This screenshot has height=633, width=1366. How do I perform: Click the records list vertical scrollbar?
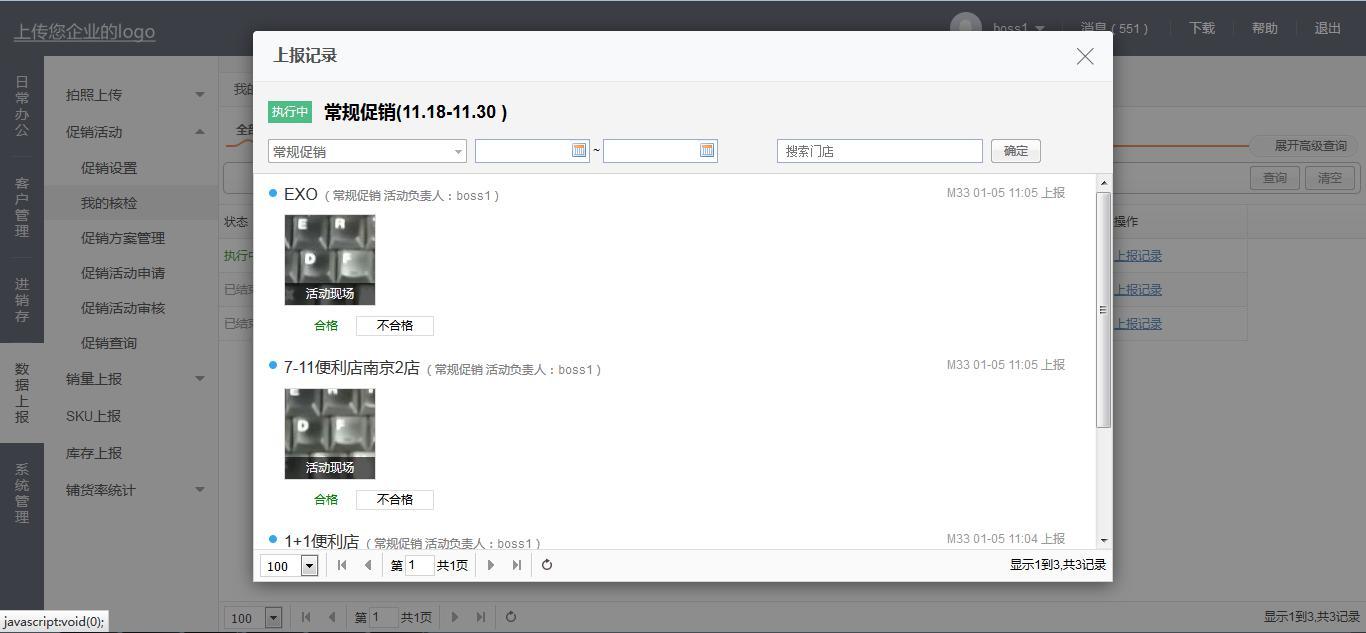(x=1103, y=310)
